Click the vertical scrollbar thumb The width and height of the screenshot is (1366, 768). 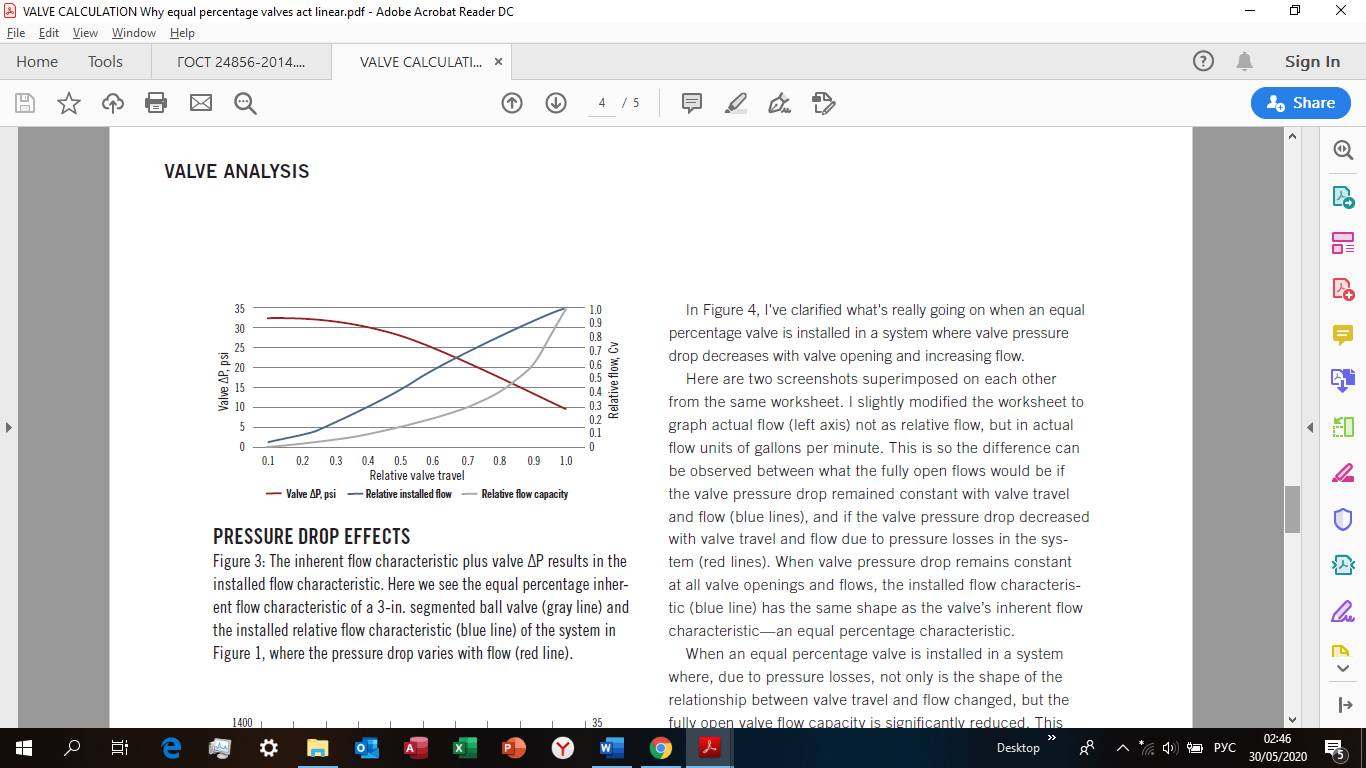(1292, 509)
